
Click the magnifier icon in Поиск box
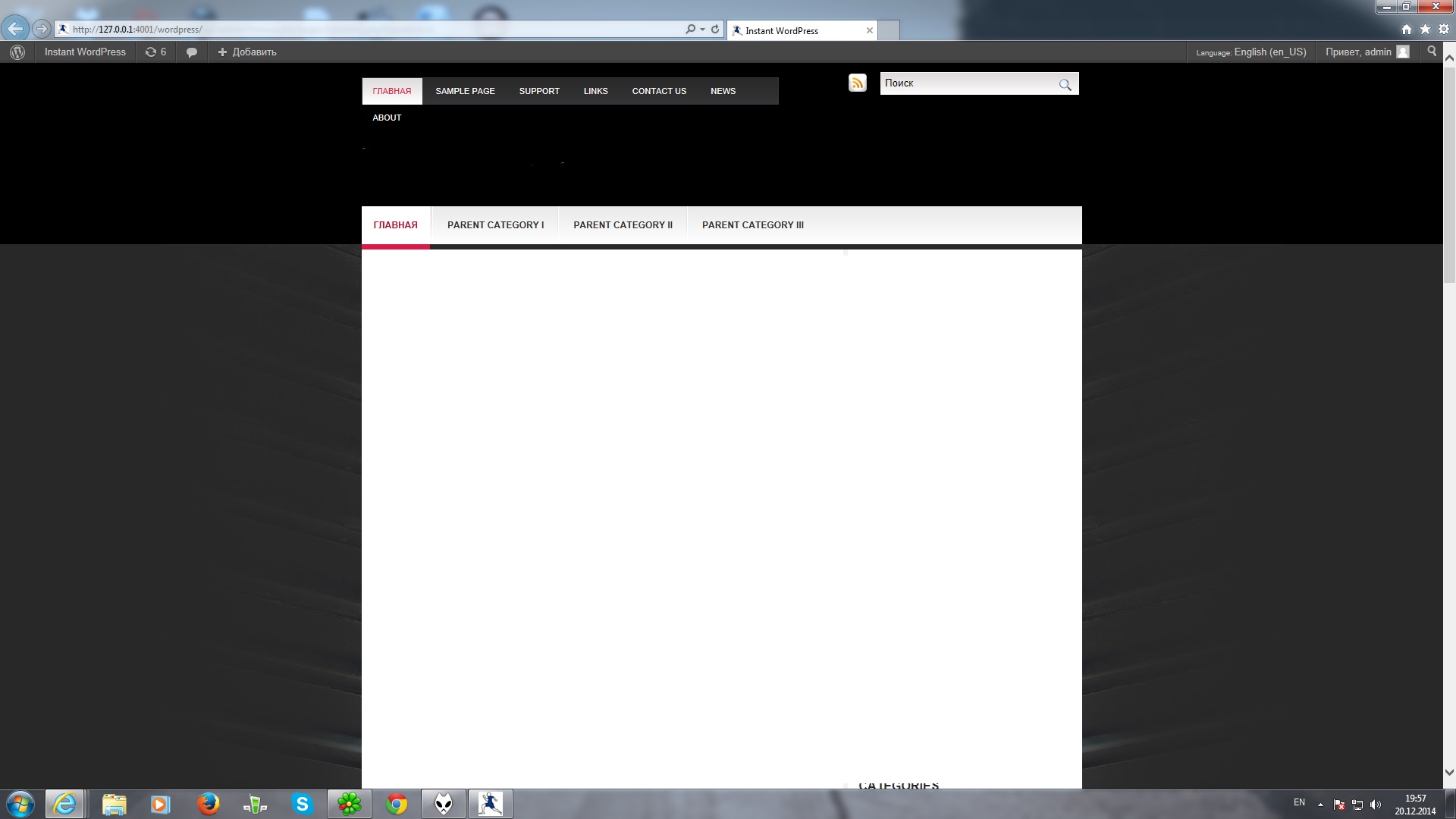[x=1065, y=85]
